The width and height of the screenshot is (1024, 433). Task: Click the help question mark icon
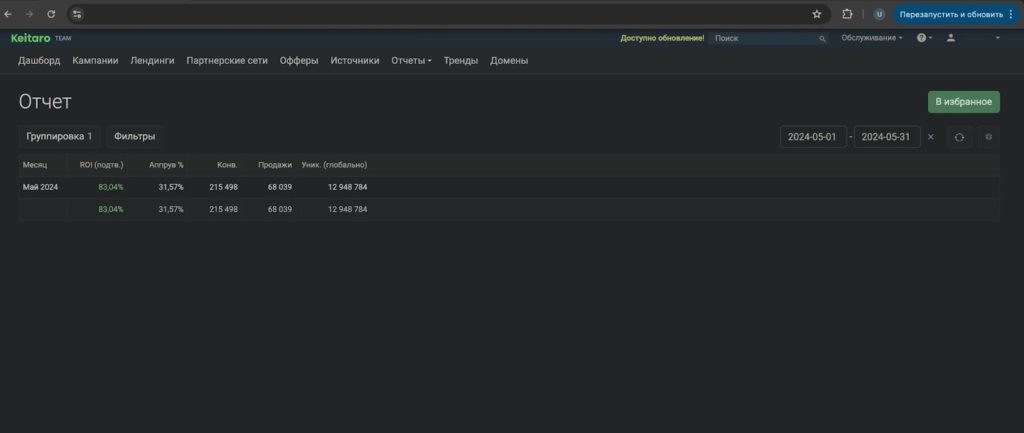922,38
